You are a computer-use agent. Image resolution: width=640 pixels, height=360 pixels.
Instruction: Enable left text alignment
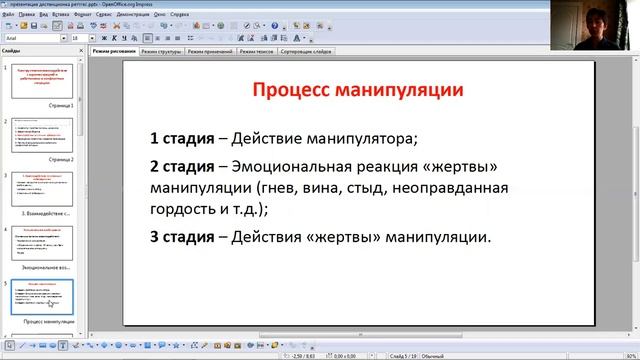[x=147, y=38]
